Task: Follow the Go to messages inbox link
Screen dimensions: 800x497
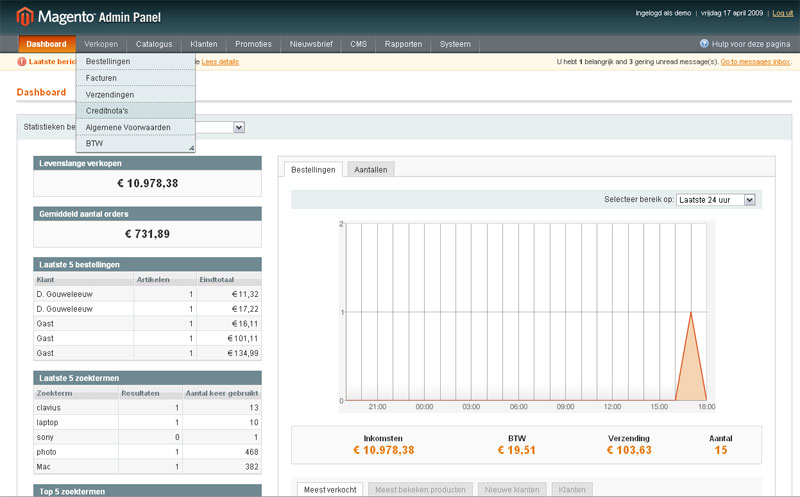Action: pyautogui.click(x=757, y=62)
